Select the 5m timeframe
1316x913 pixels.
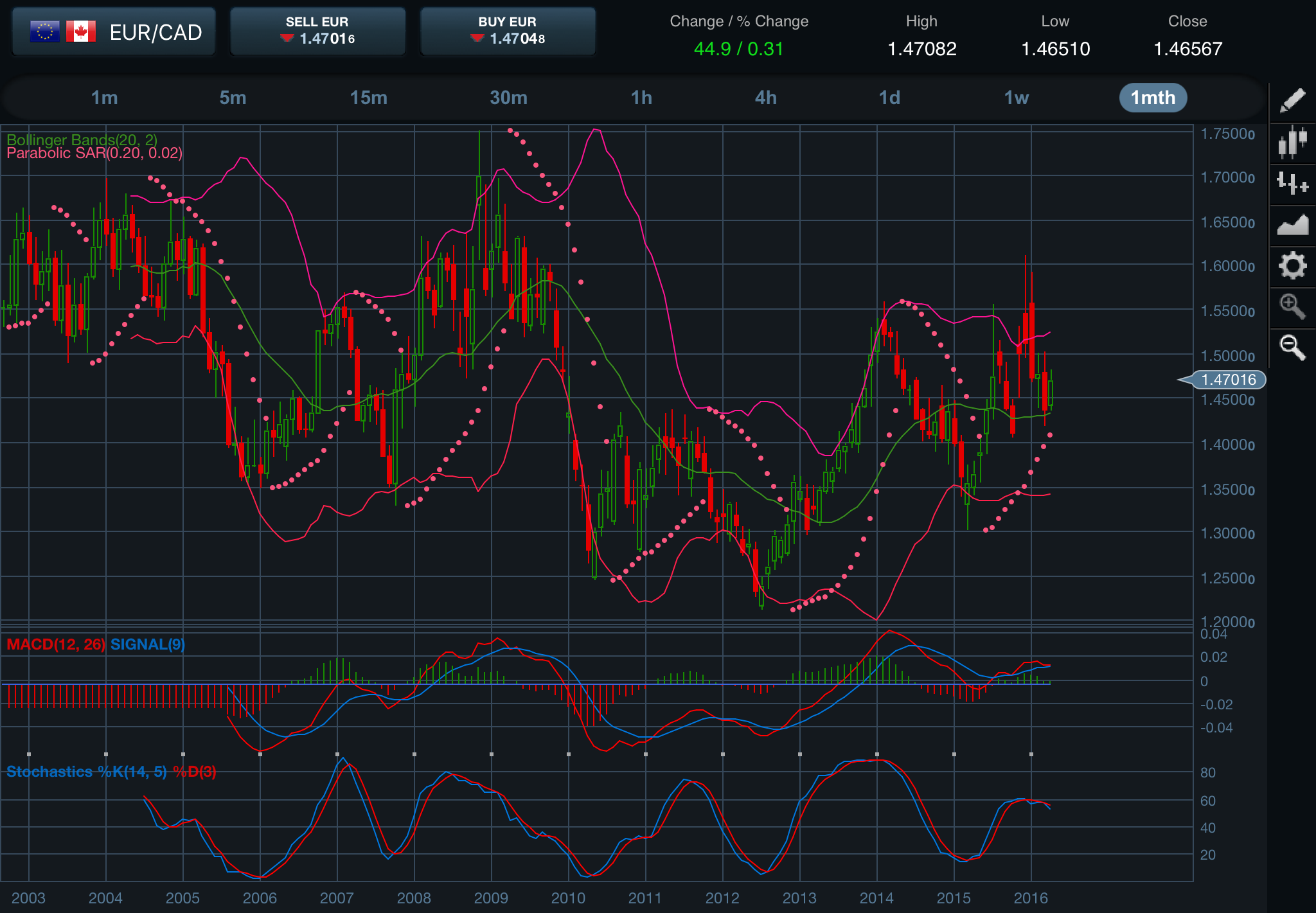[x=233, y=98]
